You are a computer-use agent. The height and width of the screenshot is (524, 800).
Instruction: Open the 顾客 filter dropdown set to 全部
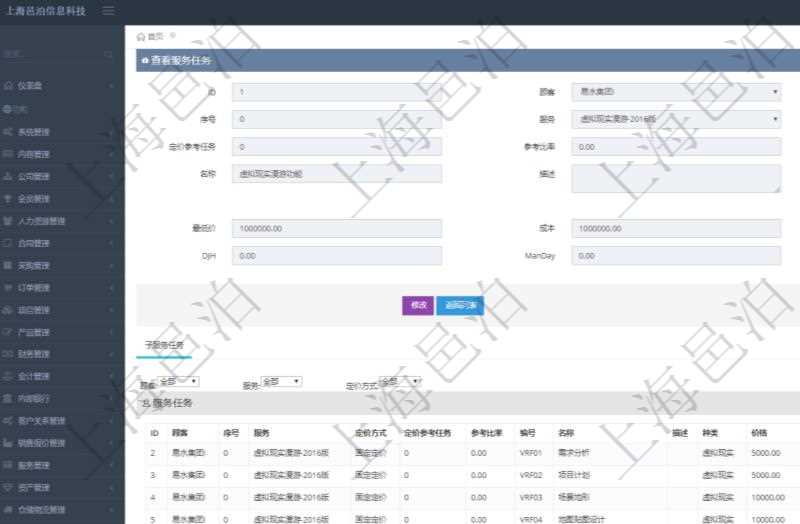tap(179, 382)
